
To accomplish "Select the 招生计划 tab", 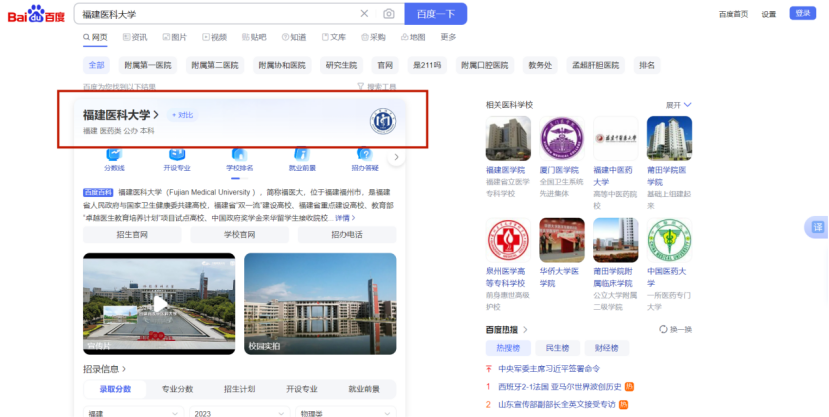I will click(240, 389).
